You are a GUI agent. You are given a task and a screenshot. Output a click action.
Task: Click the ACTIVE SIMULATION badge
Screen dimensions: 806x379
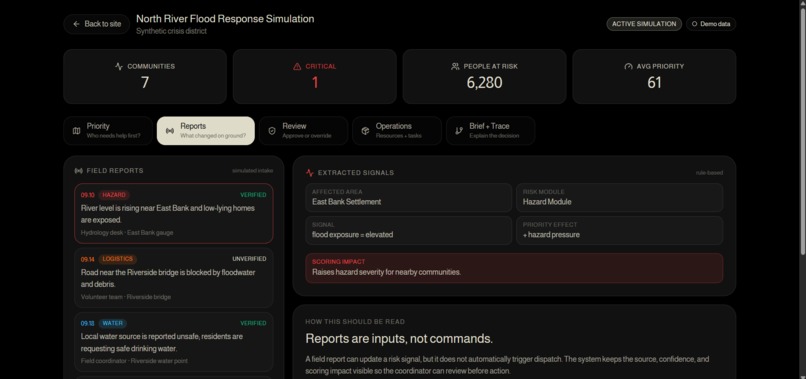click(x=644, y=24)
